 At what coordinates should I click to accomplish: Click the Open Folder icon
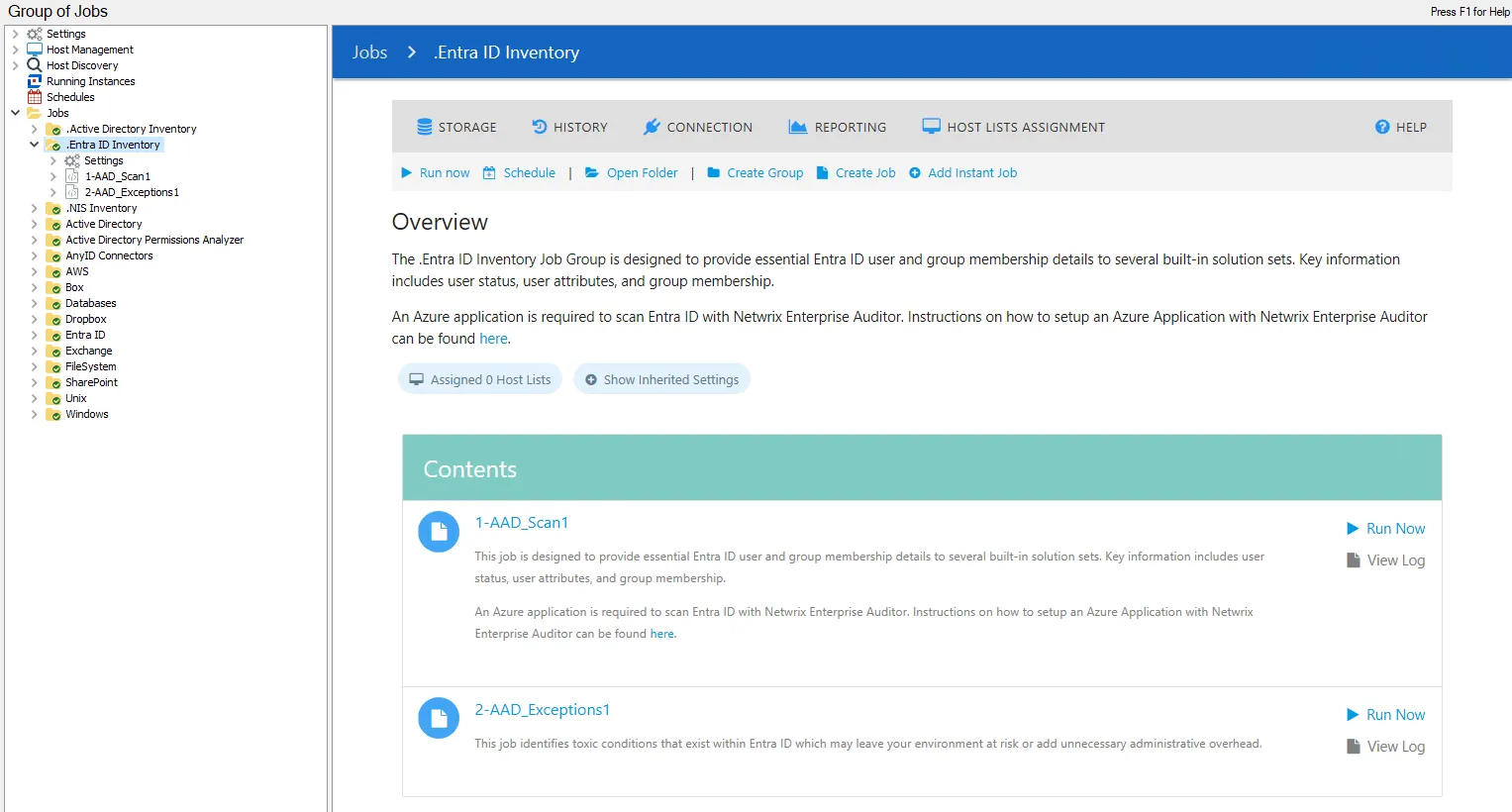pos(592,172)
